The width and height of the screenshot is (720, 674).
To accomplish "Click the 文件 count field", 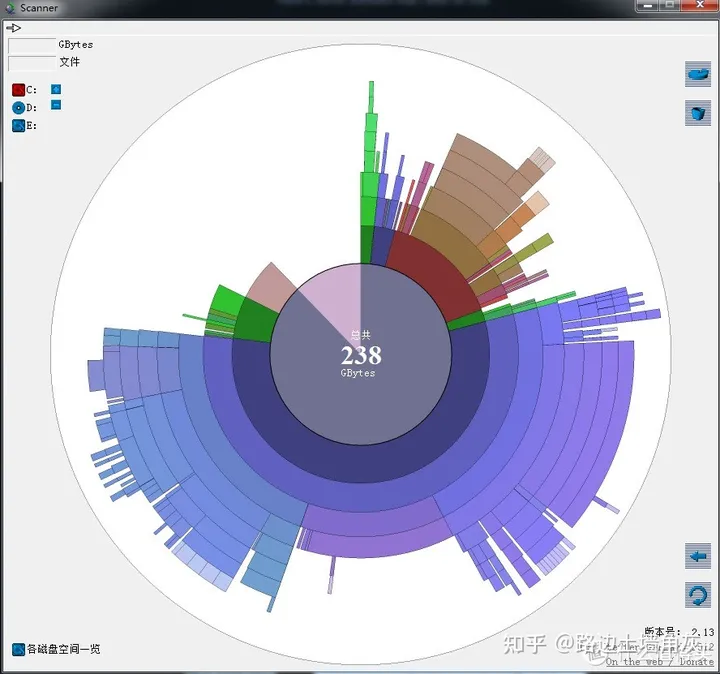I will [32, 63].
